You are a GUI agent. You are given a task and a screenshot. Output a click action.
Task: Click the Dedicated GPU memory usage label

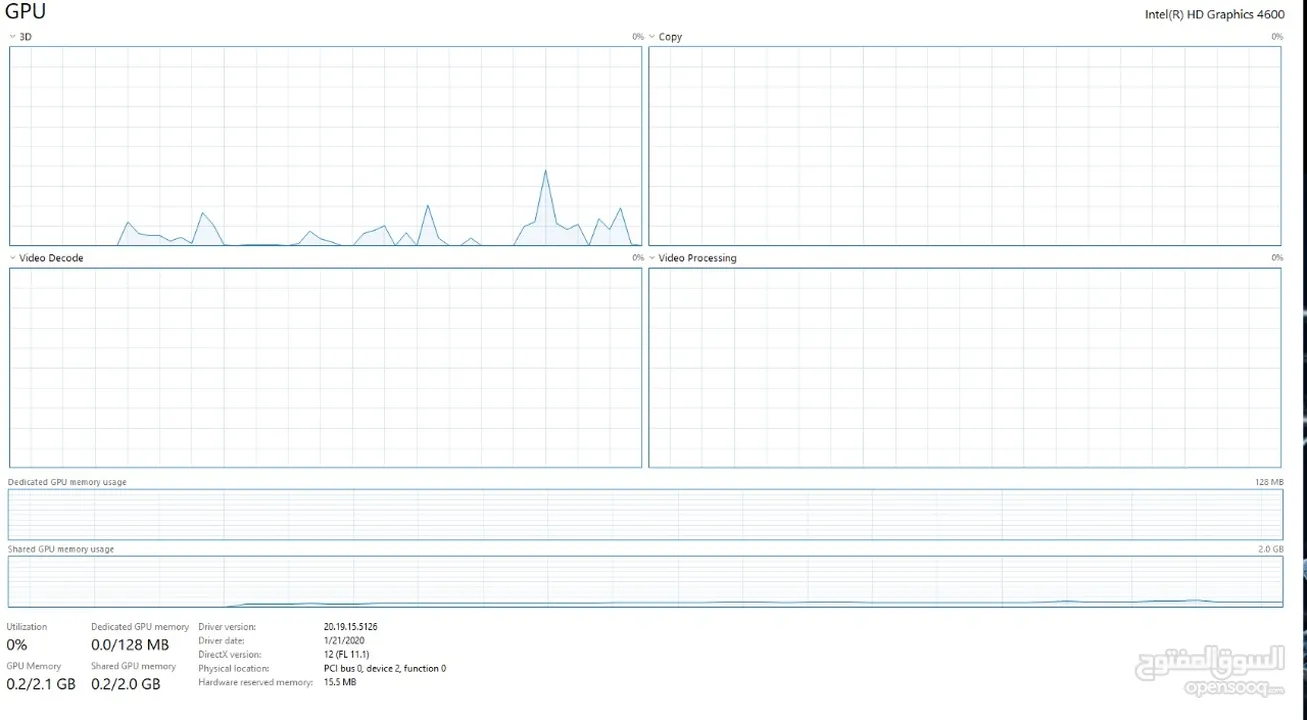(67, 482)
